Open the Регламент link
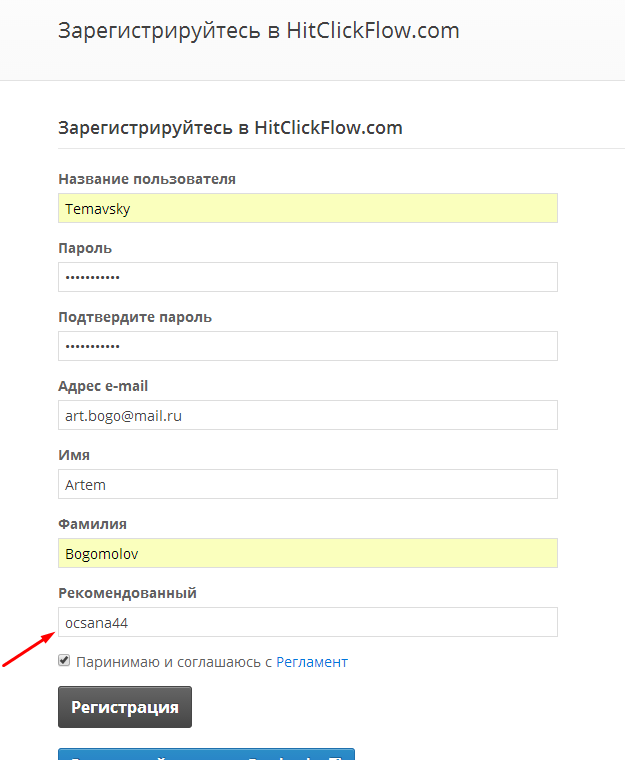Screen dimensions: 625x760 pos(312,662)
